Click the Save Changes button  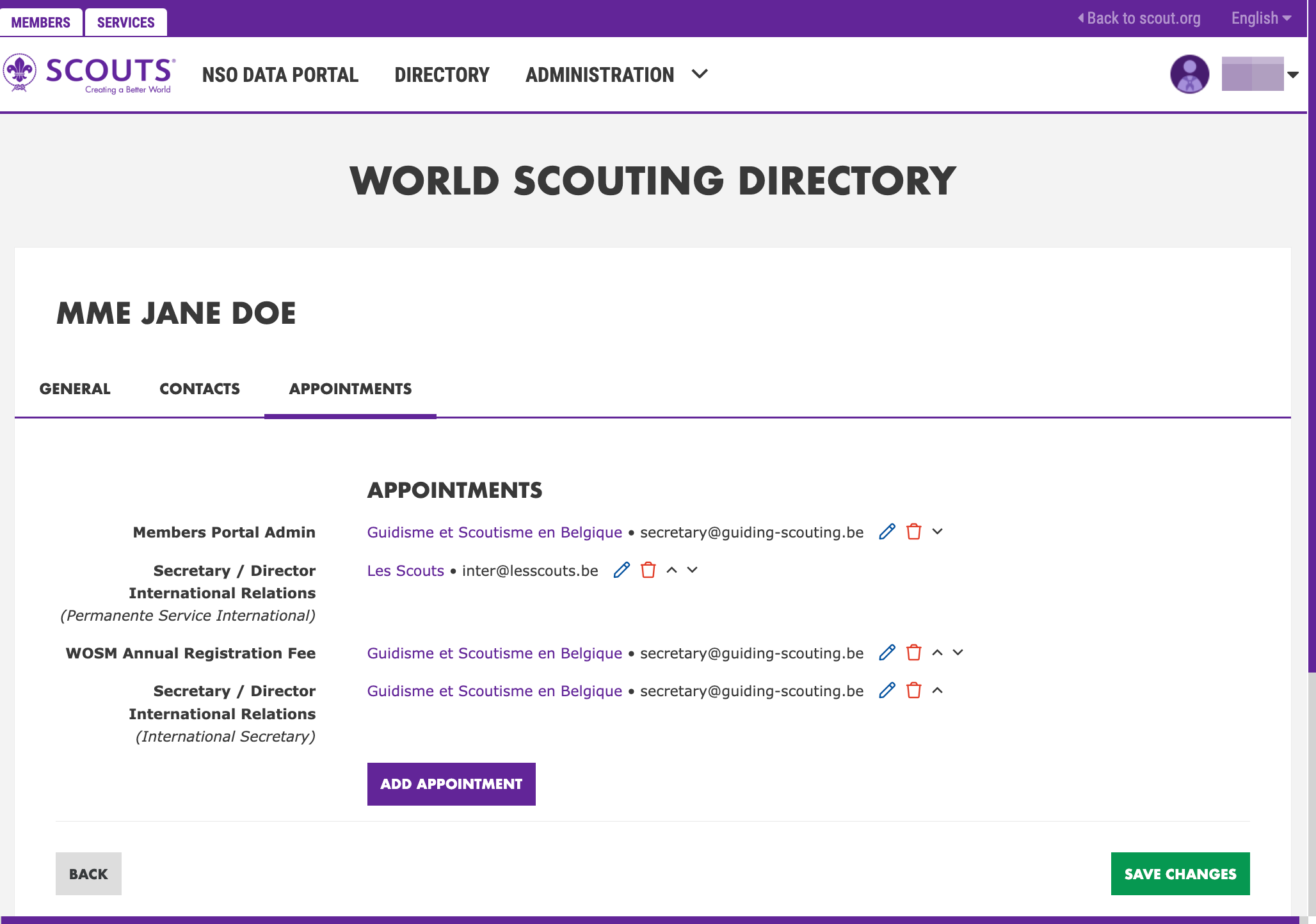tap(1180, 873)
